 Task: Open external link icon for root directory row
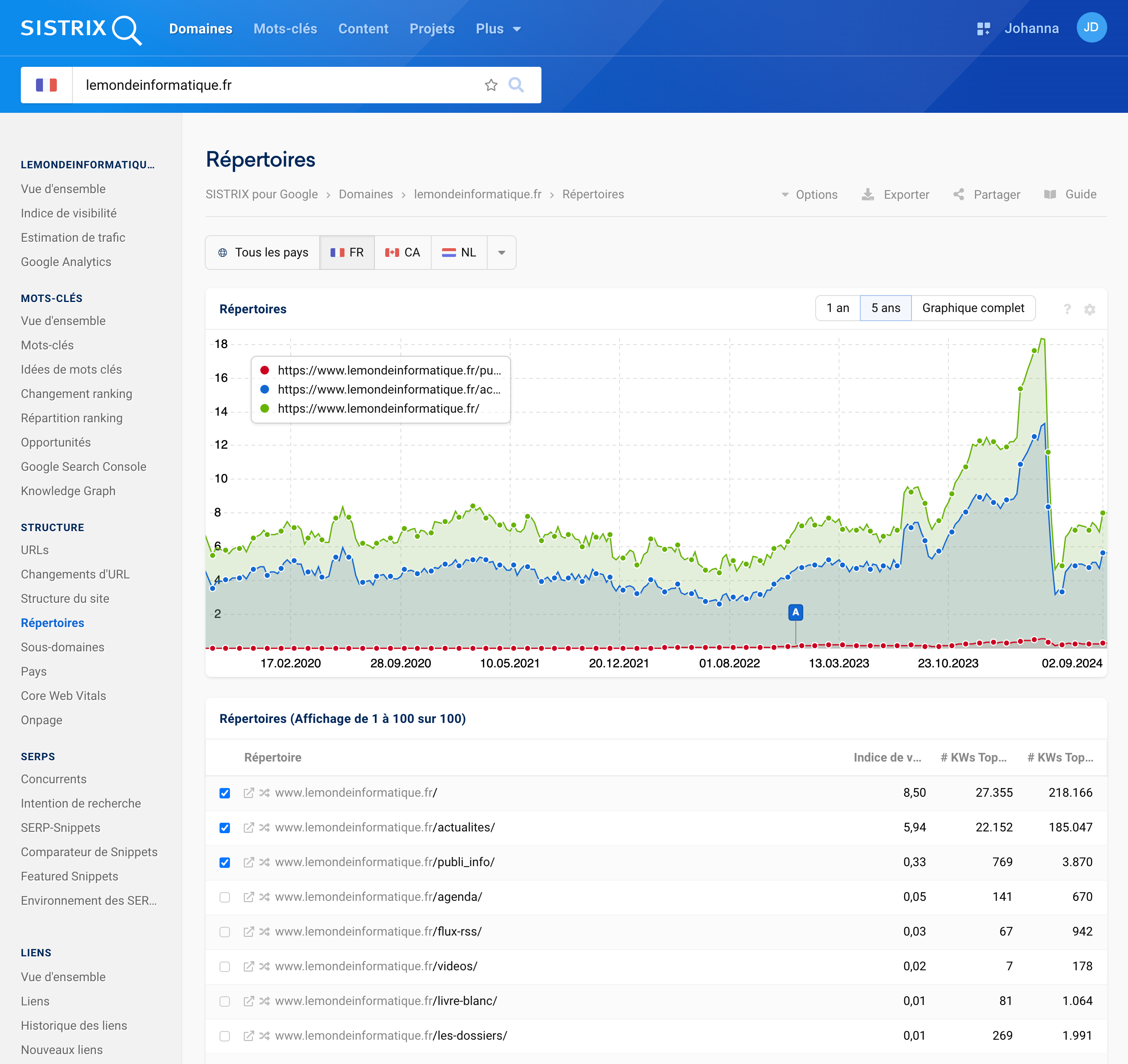[249, 793]
